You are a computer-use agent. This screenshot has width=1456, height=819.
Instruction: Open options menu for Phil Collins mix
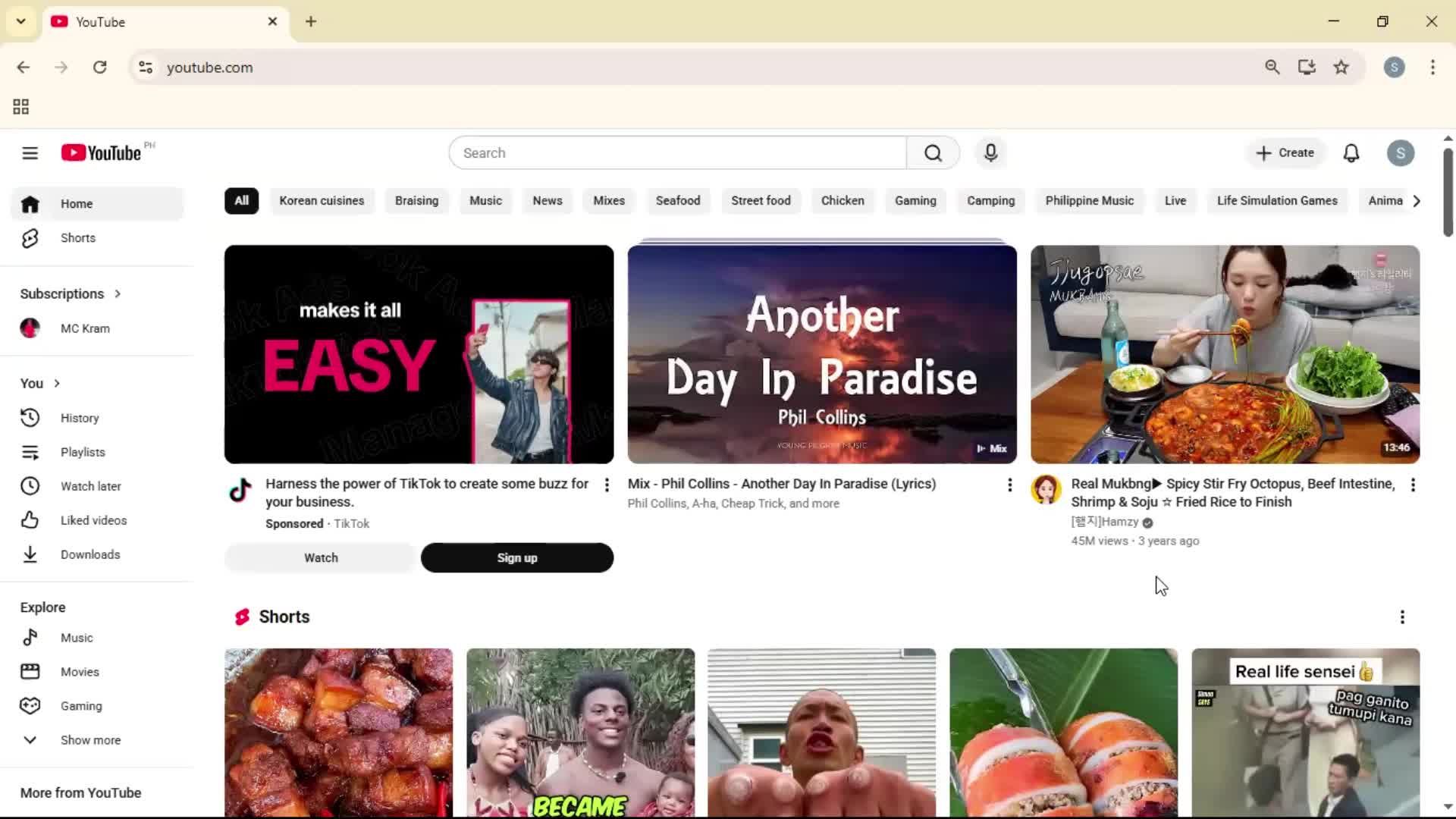(x=1009, y=485)
